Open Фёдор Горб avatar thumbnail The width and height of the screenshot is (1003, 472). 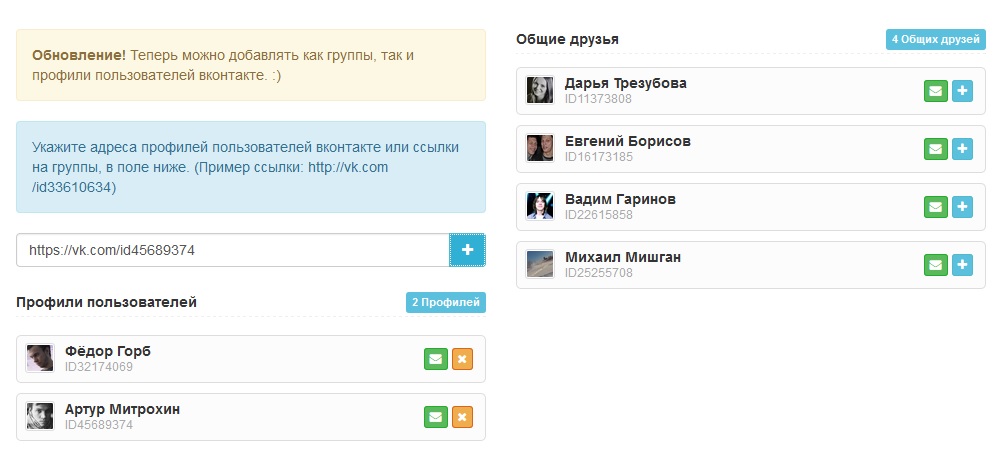click(40, 358)
